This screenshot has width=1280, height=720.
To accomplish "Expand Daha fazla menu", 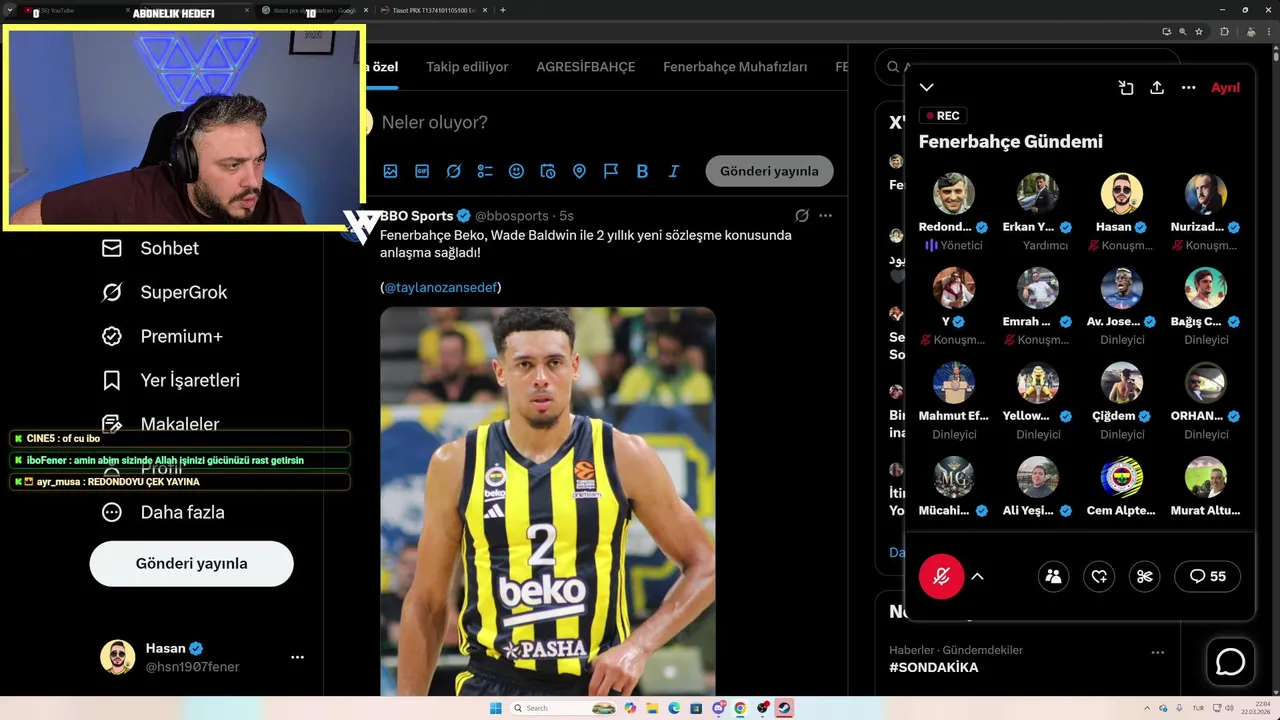I will (x=163, y=512).
